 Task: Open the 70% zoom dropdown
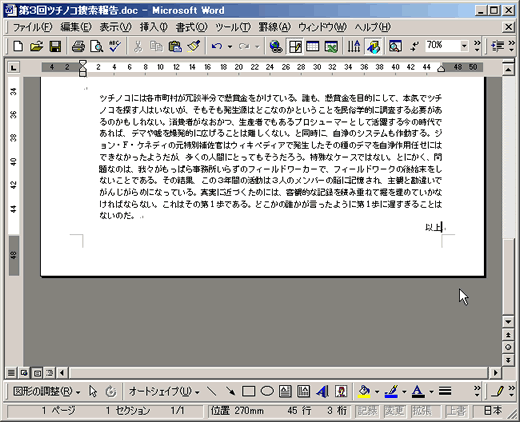(464, 46)
